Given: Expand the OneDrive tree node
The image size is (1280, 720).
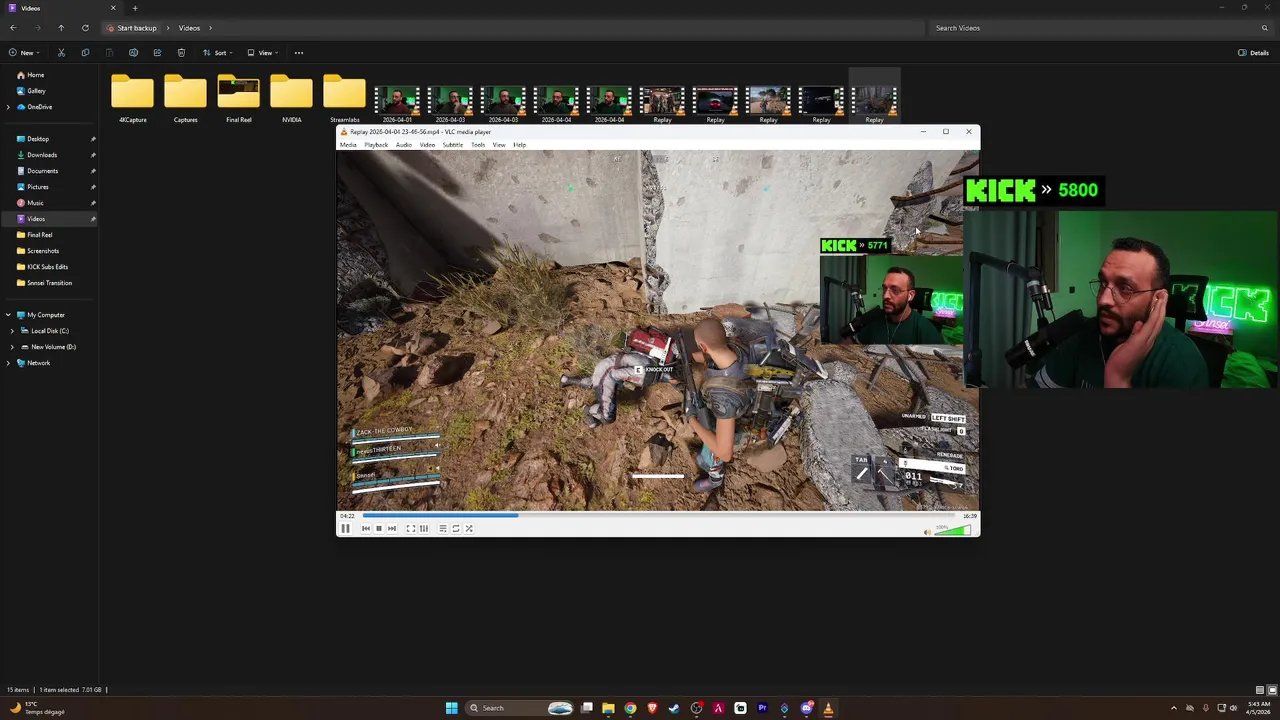Looking at the screenshot, I should [8, 107].
